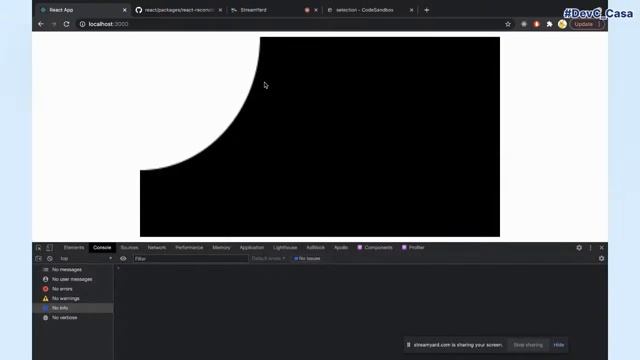Toggle the device toolbar icon in DevTools

[x=49, y=248]
